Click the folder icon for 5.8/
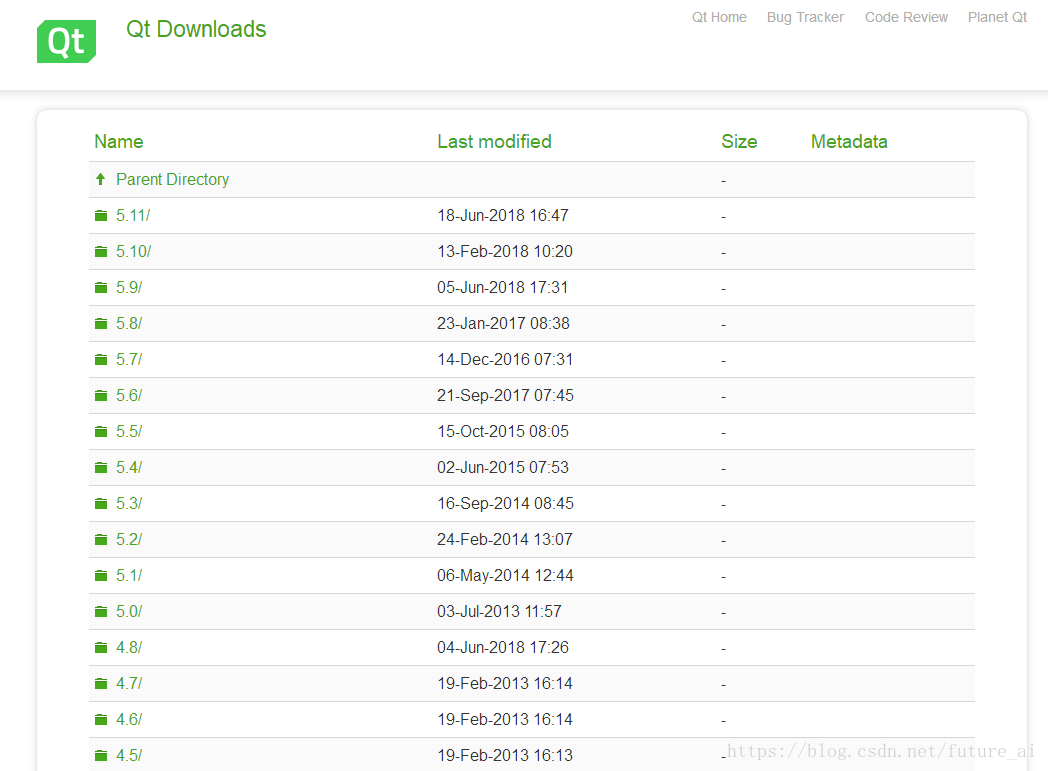 pos(101,323)
